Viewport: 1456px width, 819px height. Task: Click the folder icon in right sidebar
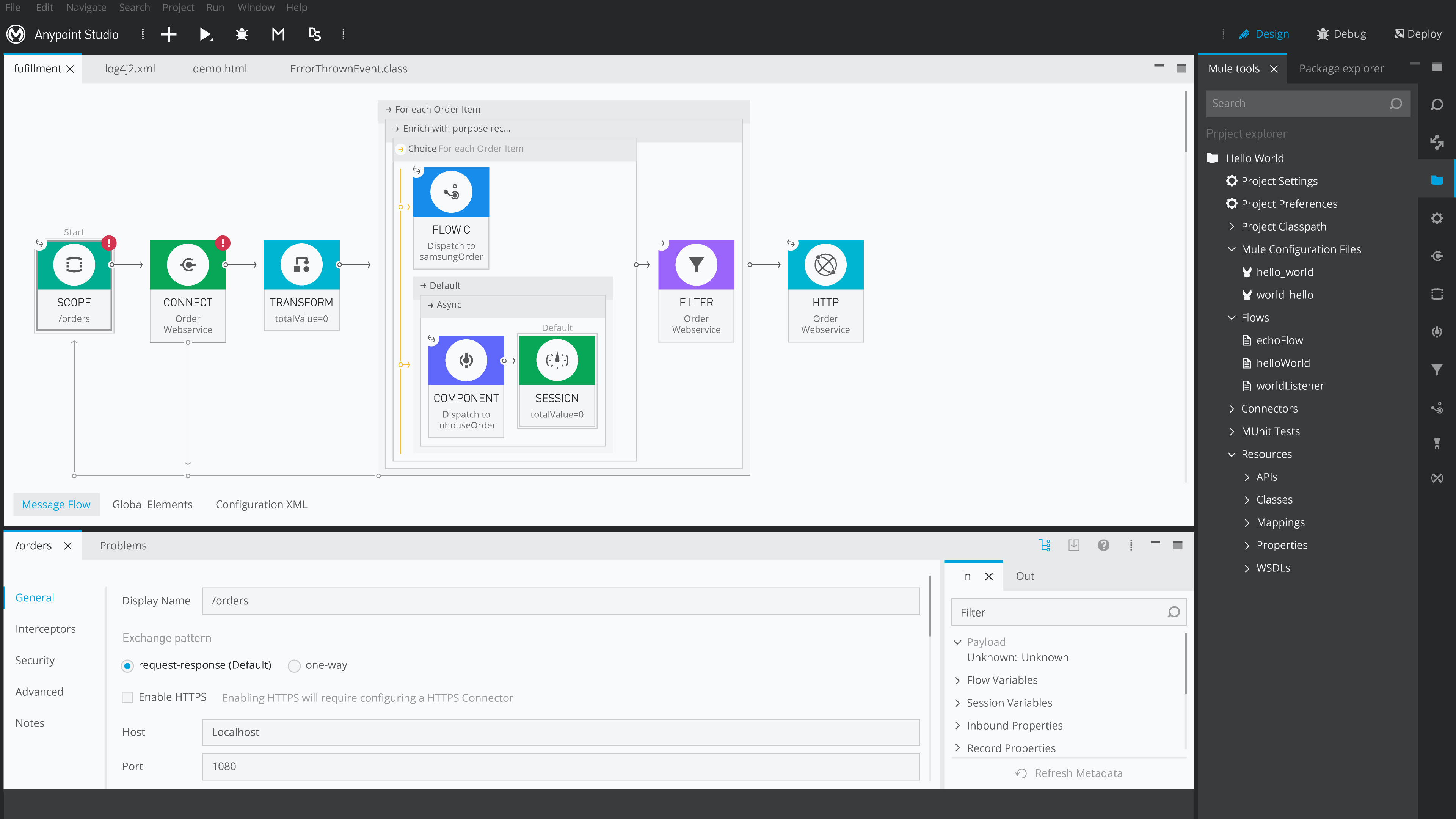click(x=1437, y=180)
